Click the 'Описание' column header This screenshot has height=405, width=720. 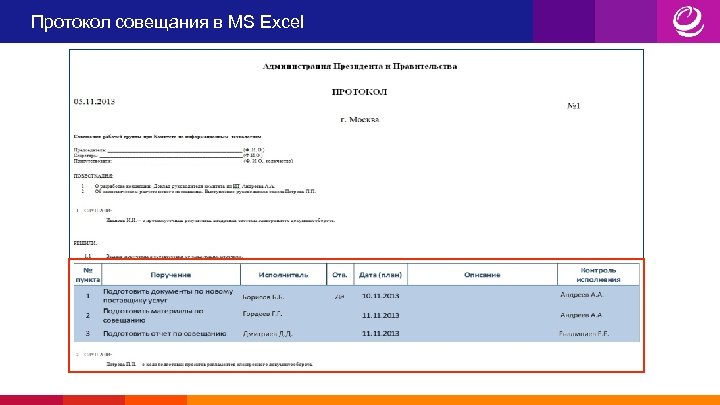pos(482,275)
